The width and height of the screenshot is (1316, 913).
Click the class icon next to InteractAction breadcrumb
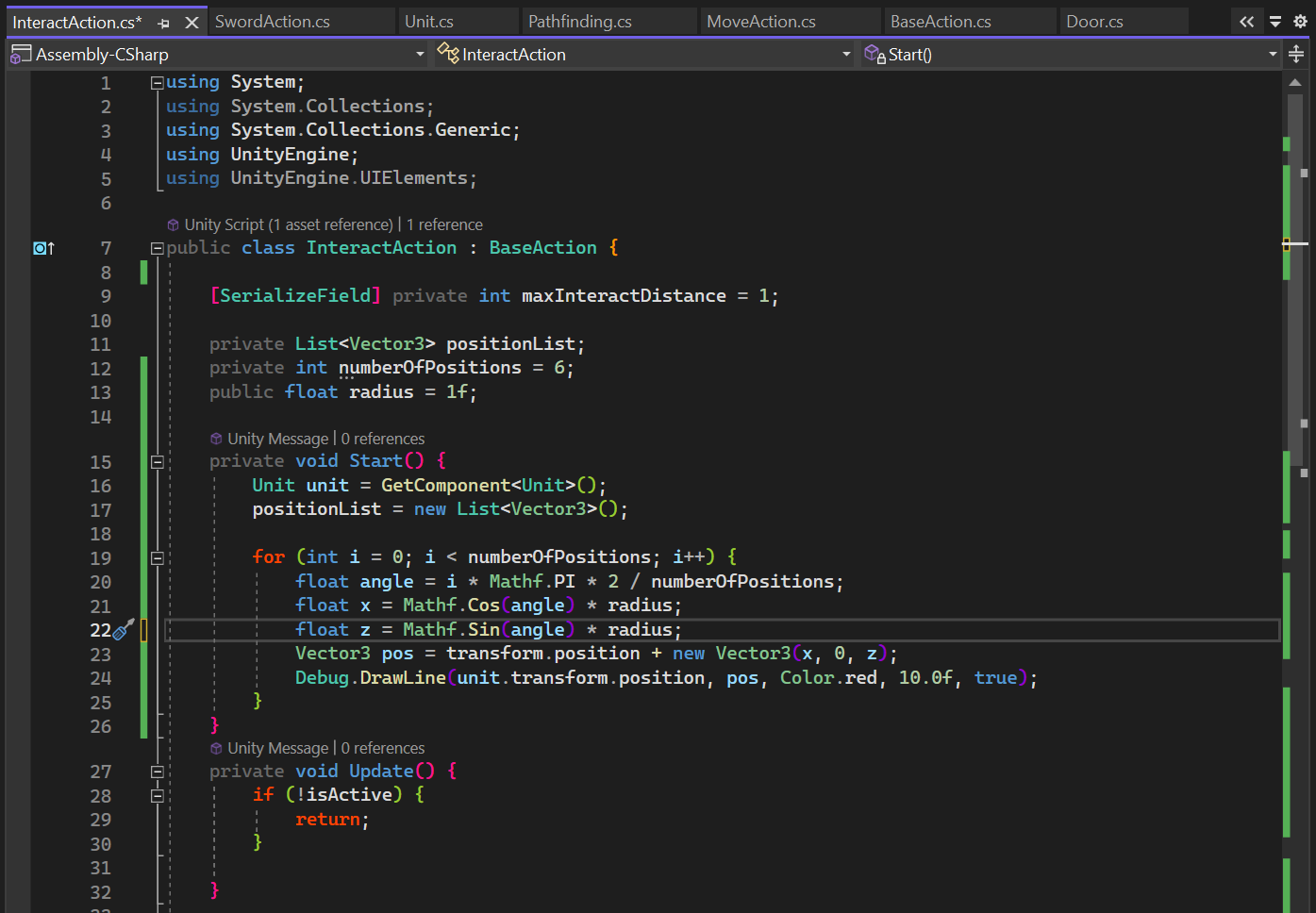point(448,54)
